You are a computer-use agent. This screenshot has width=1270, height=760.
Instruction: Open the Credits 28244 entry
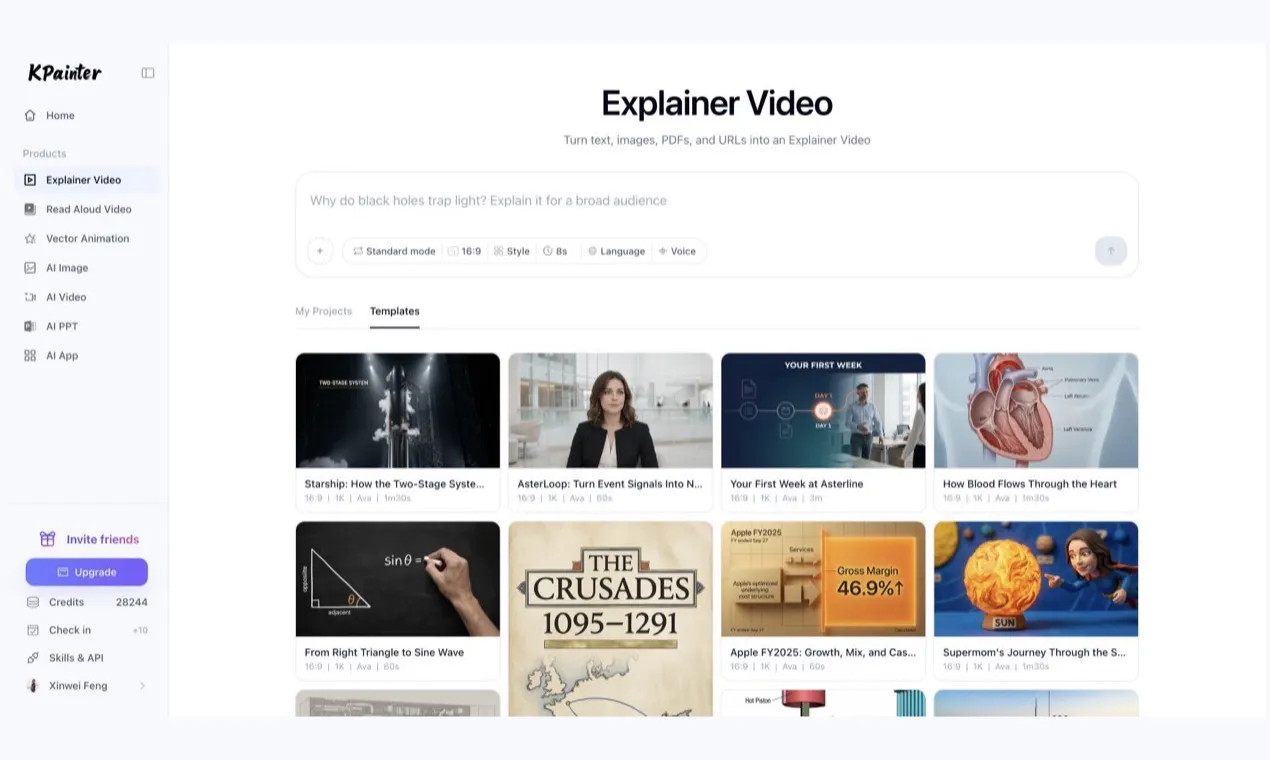point(86,602)
